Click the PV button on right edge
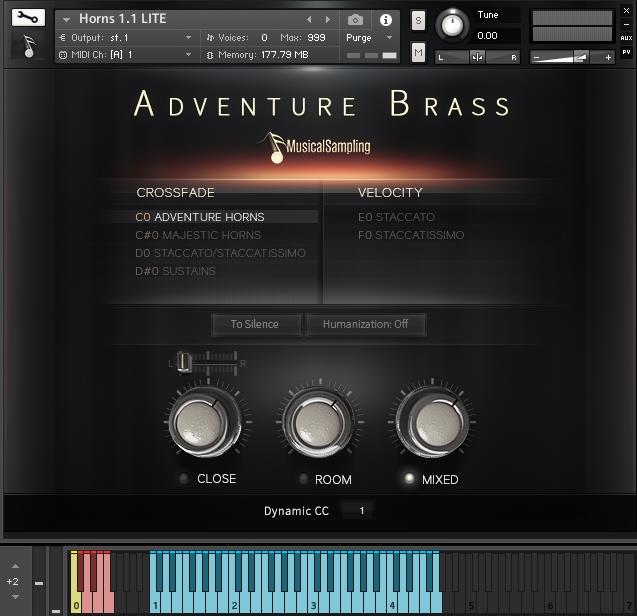The width and height of the screenshot is (637, 616). 626,52
